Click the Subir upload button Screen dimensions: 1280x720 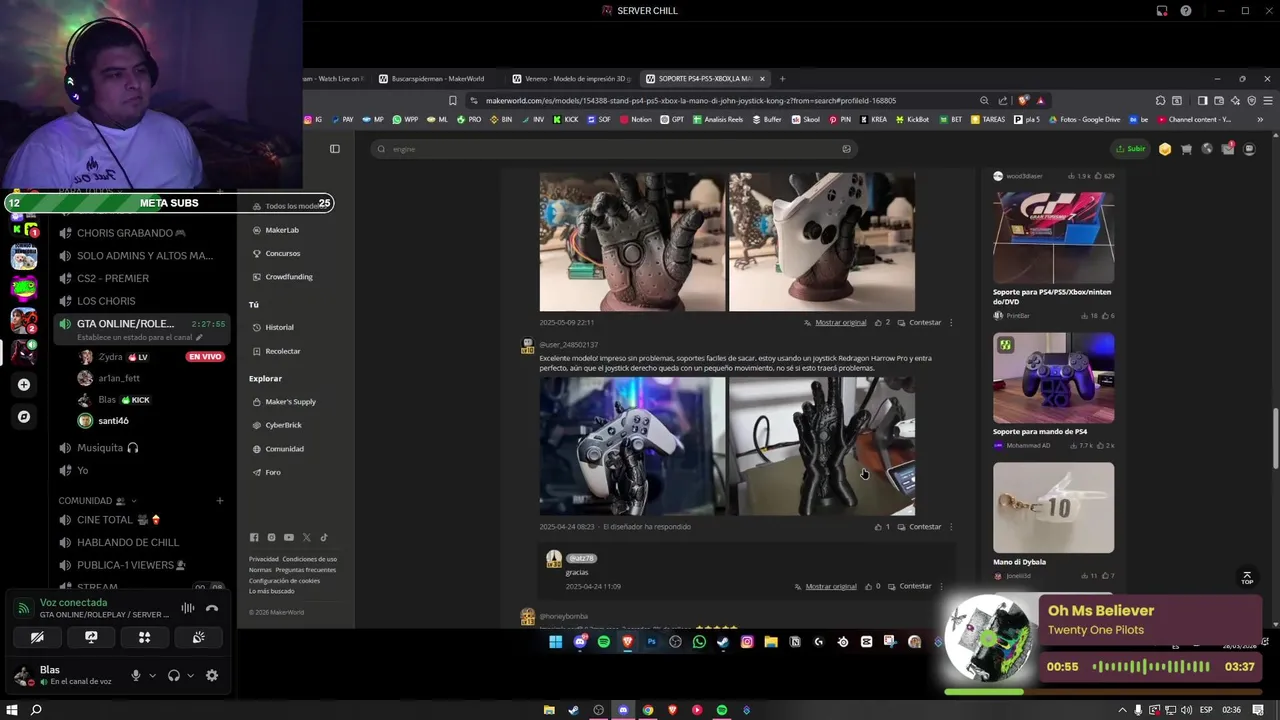[1131, 149]
